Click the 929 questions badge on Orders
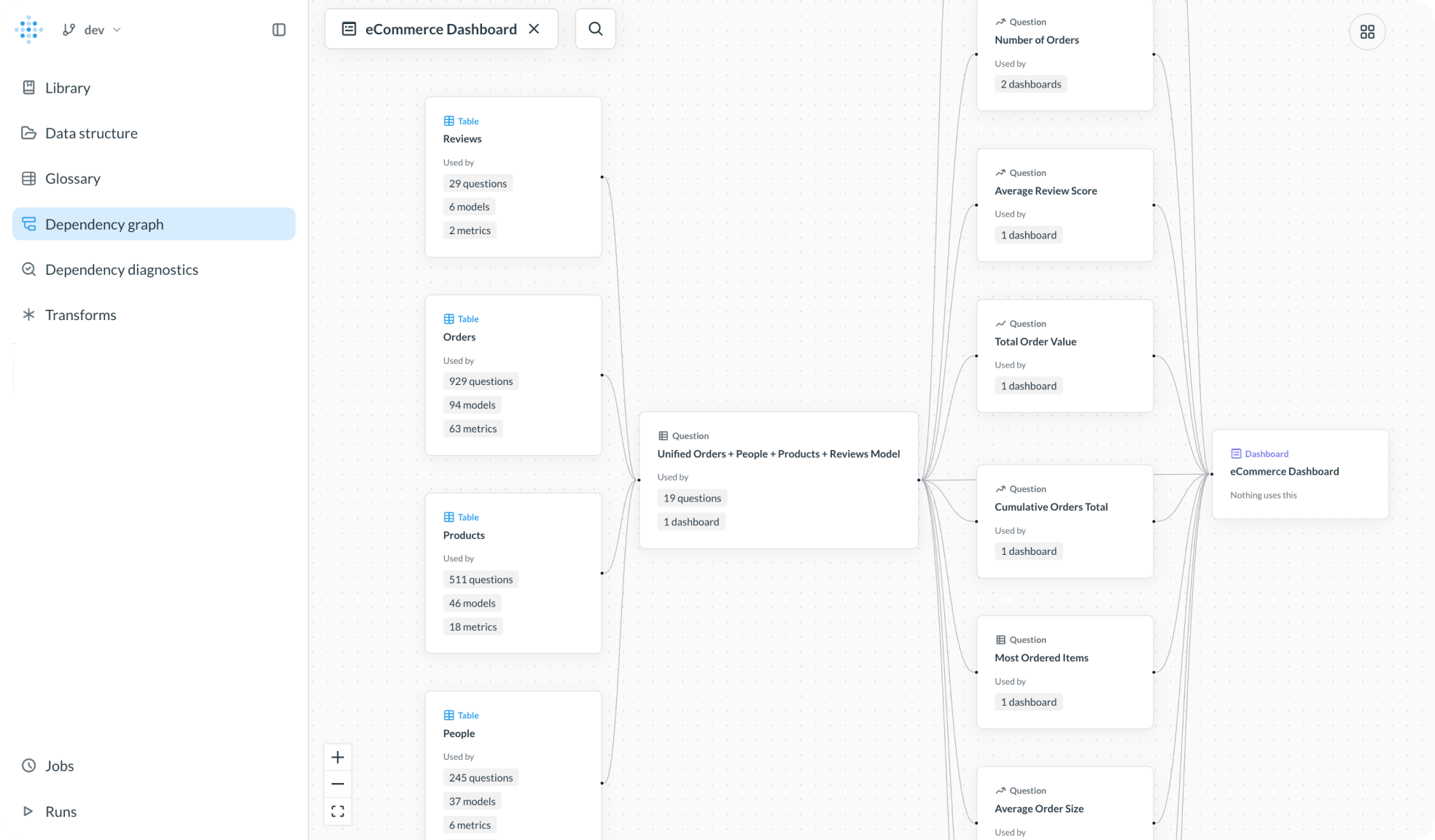The height and width of the screenshot is (840, 1435). tap(481, 381)
